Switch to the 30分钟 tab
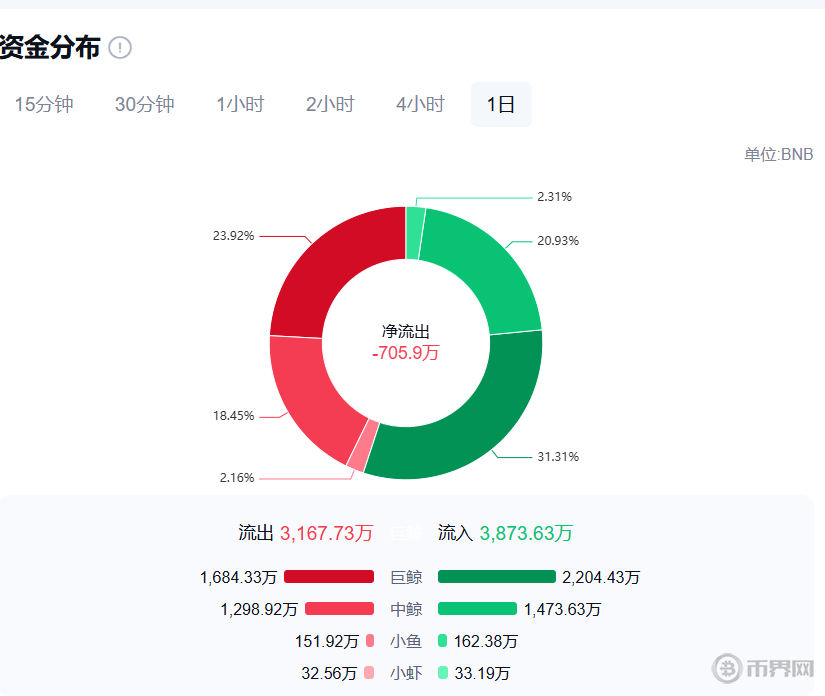 click(x=144, y=104)
